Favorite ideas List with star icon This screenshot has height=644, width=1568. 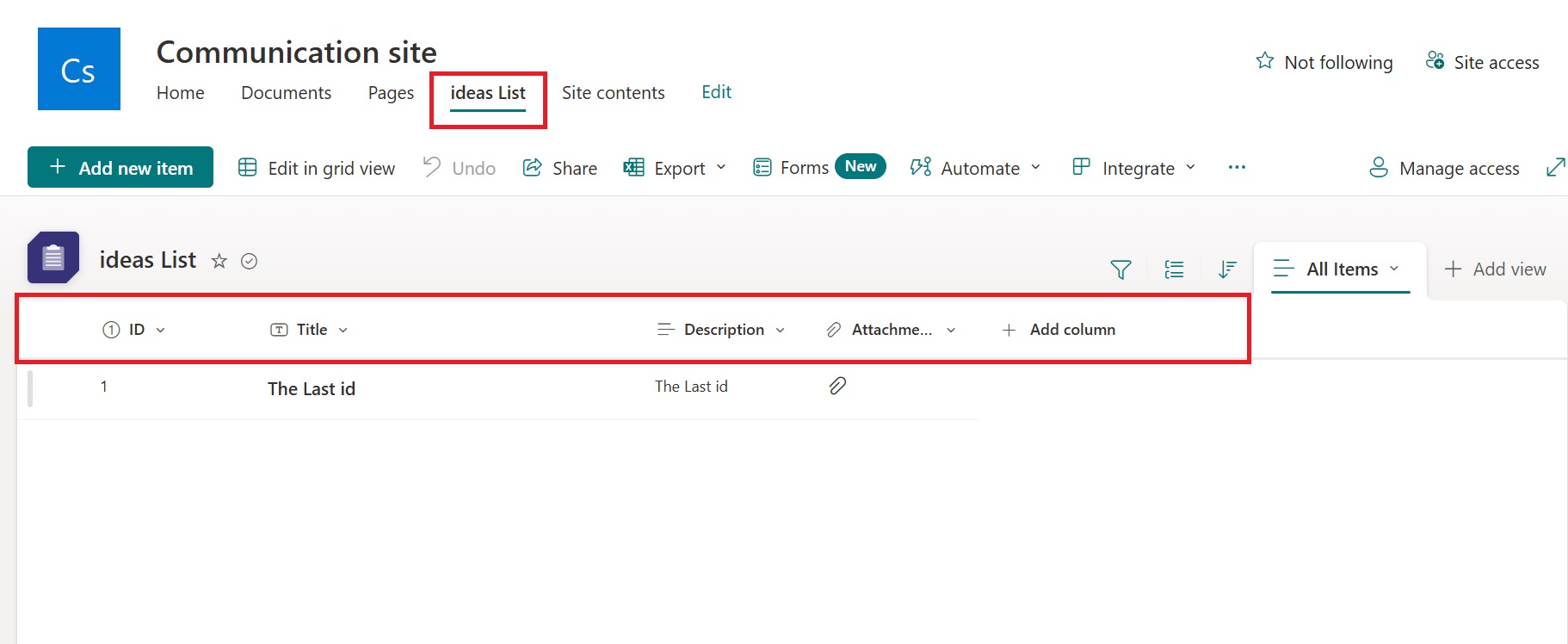coord(219,261)
